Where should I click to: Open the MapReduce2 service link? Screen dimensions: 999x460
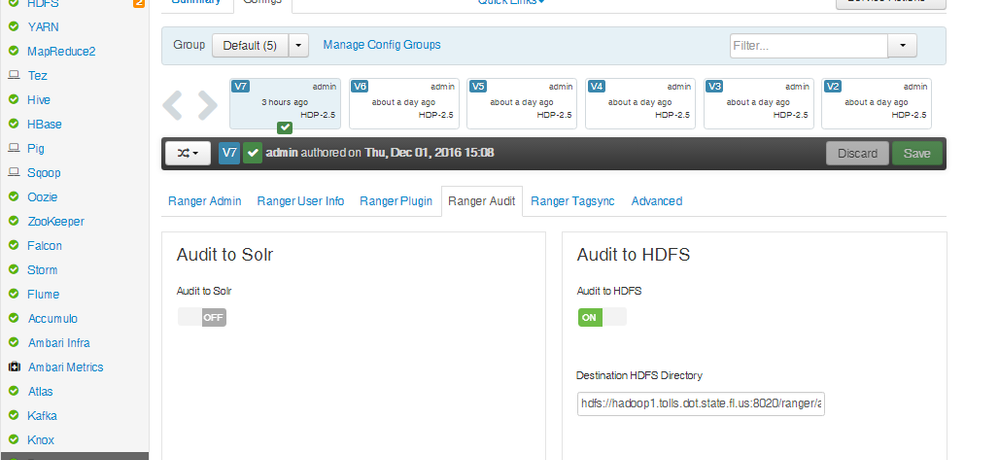tap(61, 52)
